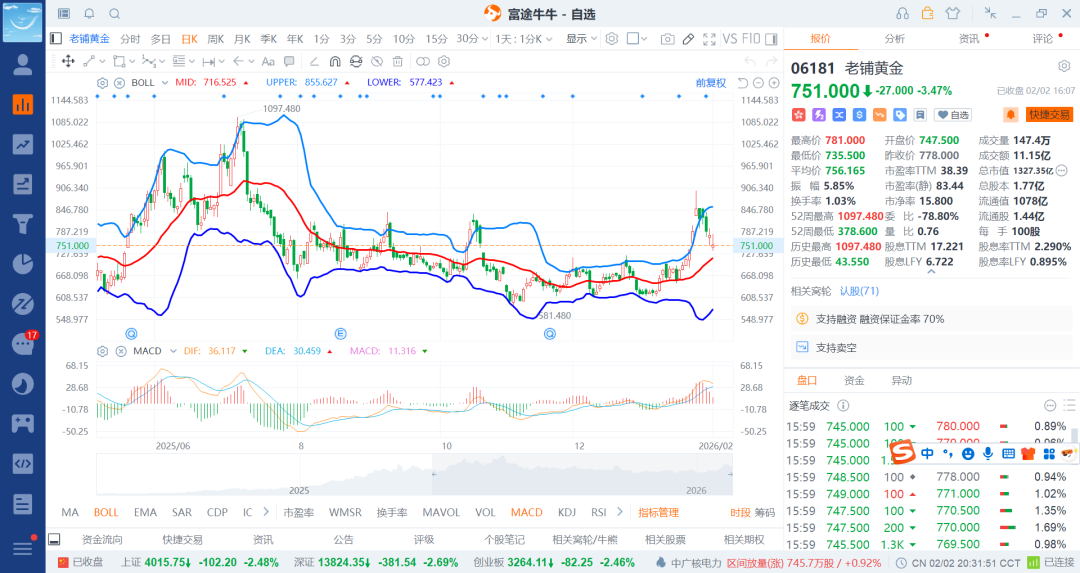The image size is (1080, 573).
Task: Toggle 自选 watchlist heart button
Action: click(x=953, y=115)
